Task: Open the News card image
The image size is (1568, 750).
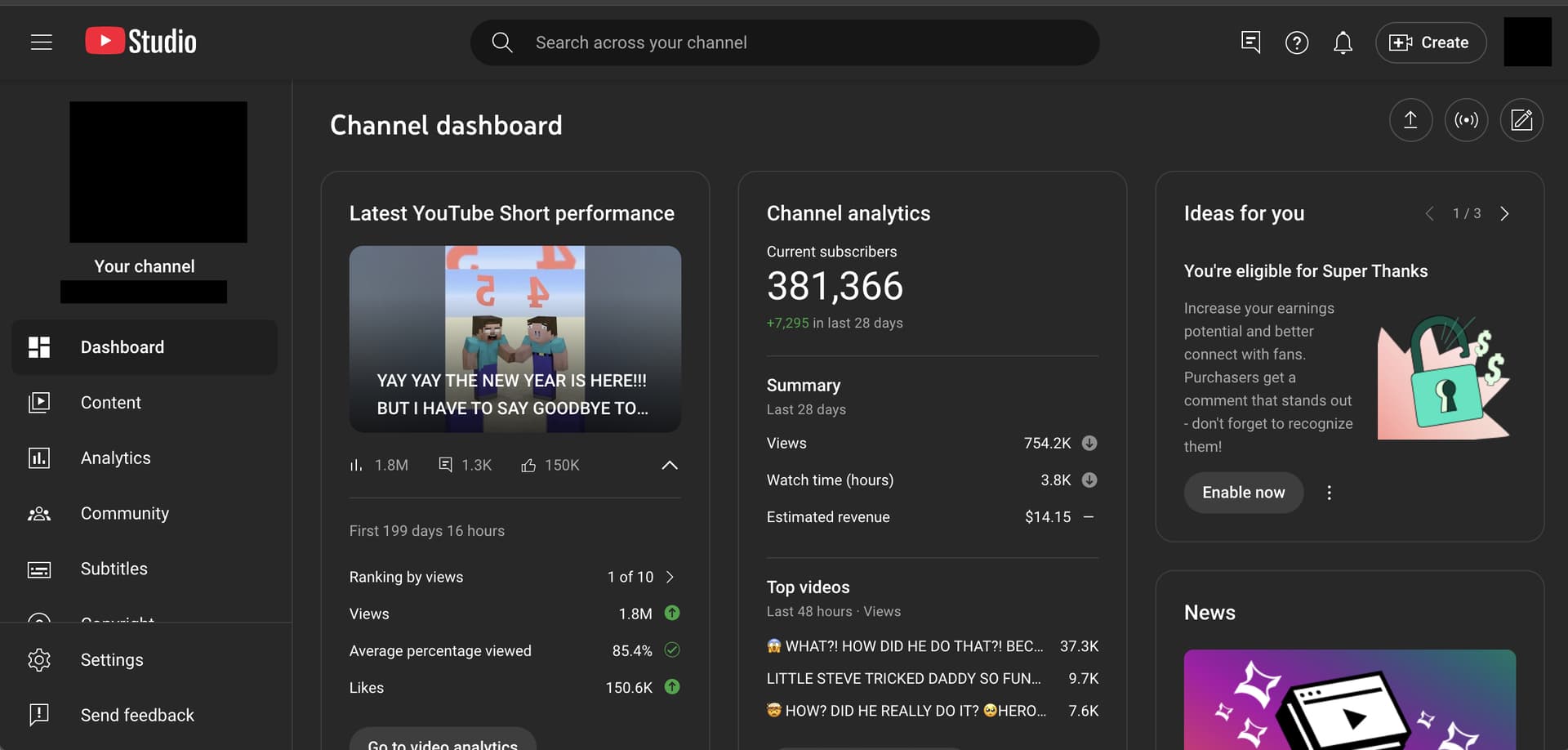Action: (1350, 699)
